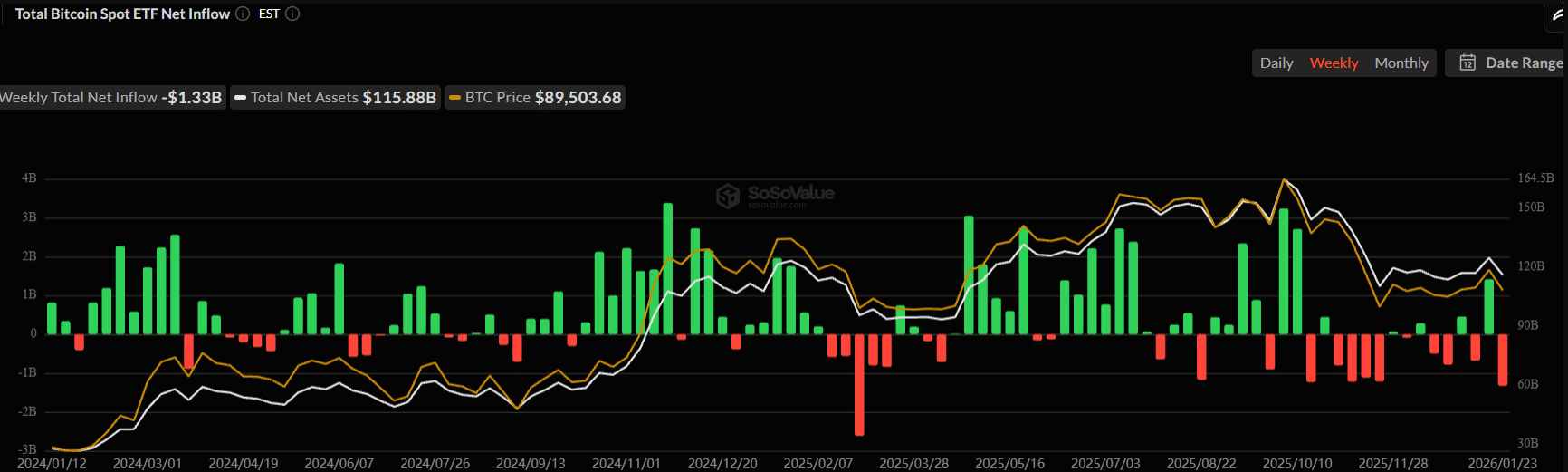Toggle Weekly Total Net Inflow series

[109, 98]
